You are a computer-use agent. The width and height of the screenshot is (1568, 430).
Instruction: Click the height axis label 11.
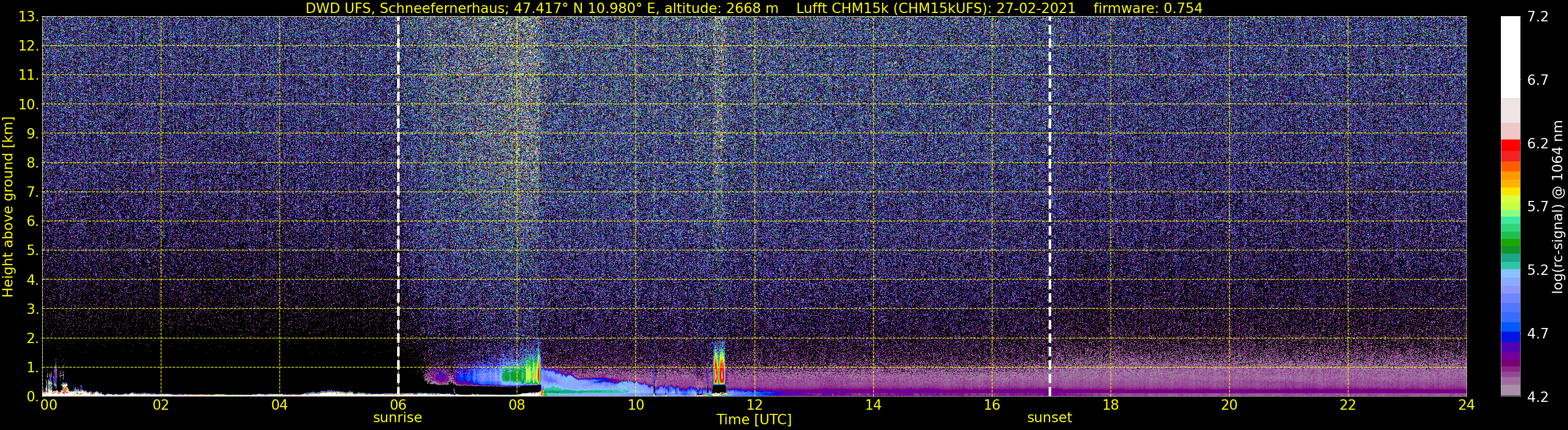[x=29, y=75]
